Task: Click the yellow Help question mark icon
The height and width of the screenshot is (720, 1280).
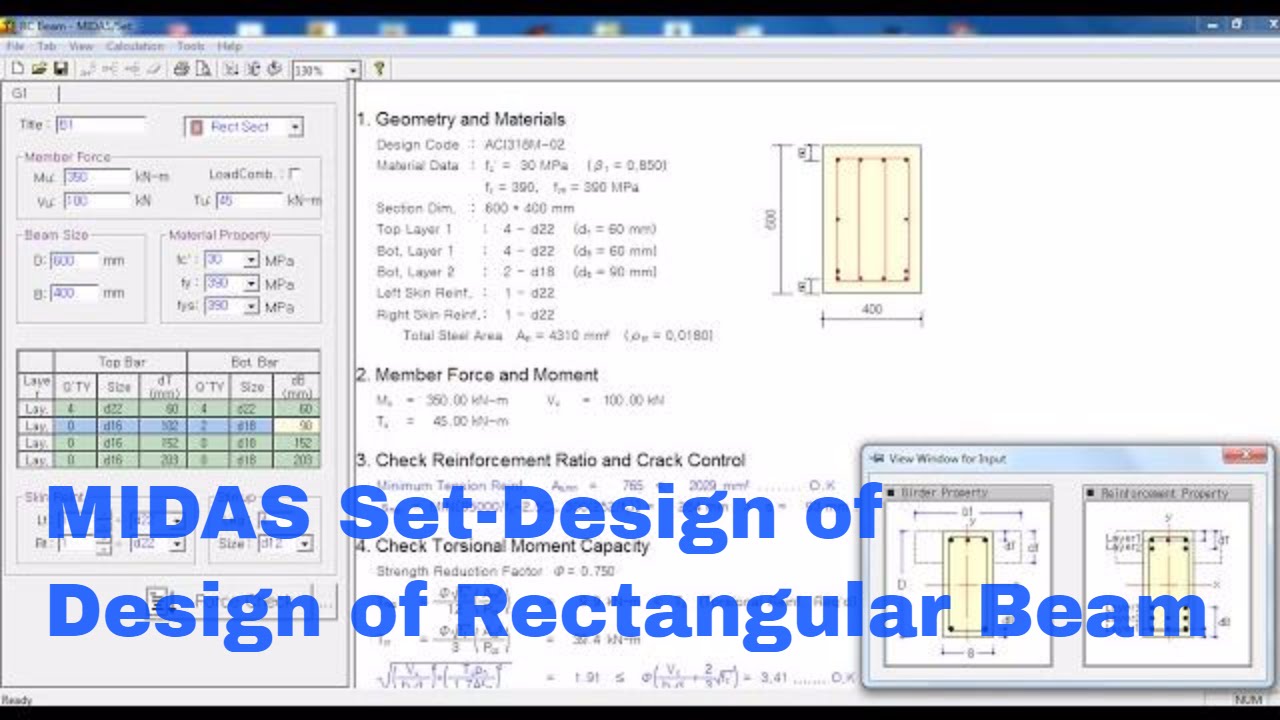Action: tap(379, 69)
